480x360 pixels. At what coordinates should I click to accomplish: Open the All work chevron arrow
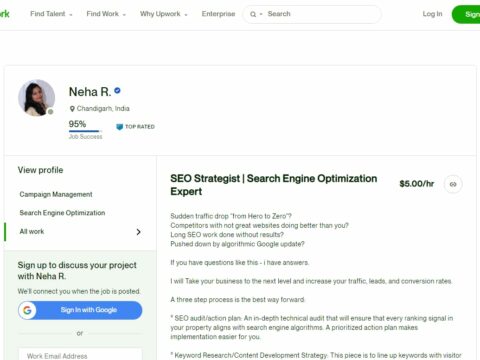coord(139,232)
